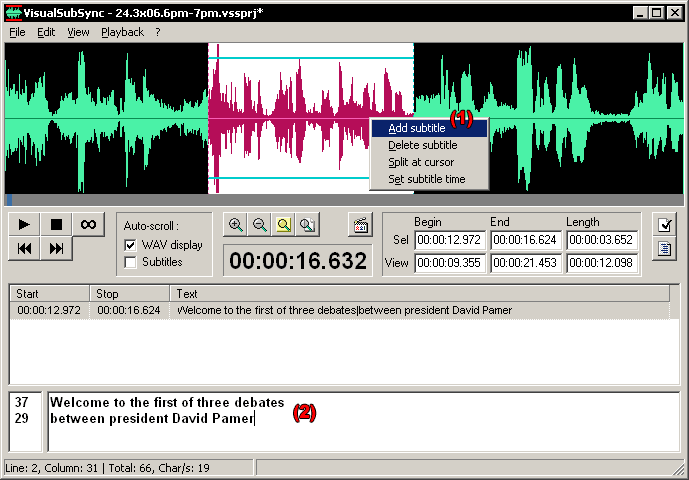This screenshot has height=480, width=689.
Task: Select Delete subtitle in context menu
Action: pyautogui.click(x=422, y=145)
